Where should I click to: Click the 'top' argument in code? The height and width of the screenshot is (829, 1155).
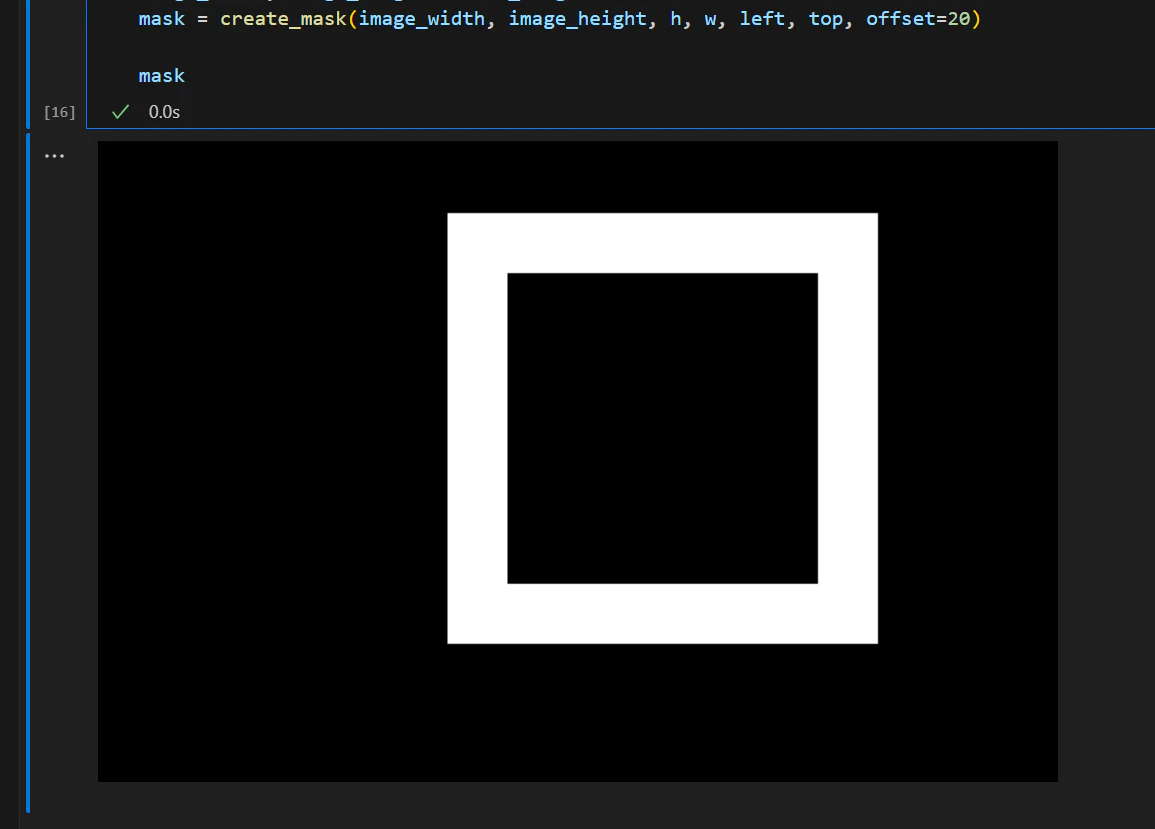point(826,19)
